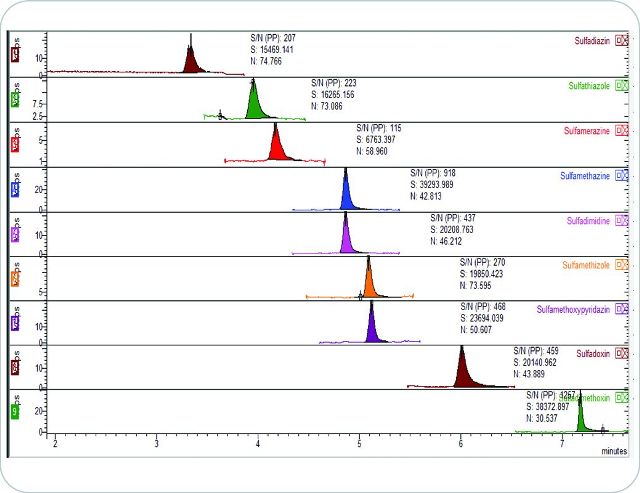Close the Sulfadoxin chromatogram pane
This screenshot has height=493, width=640.
[625, 353]
